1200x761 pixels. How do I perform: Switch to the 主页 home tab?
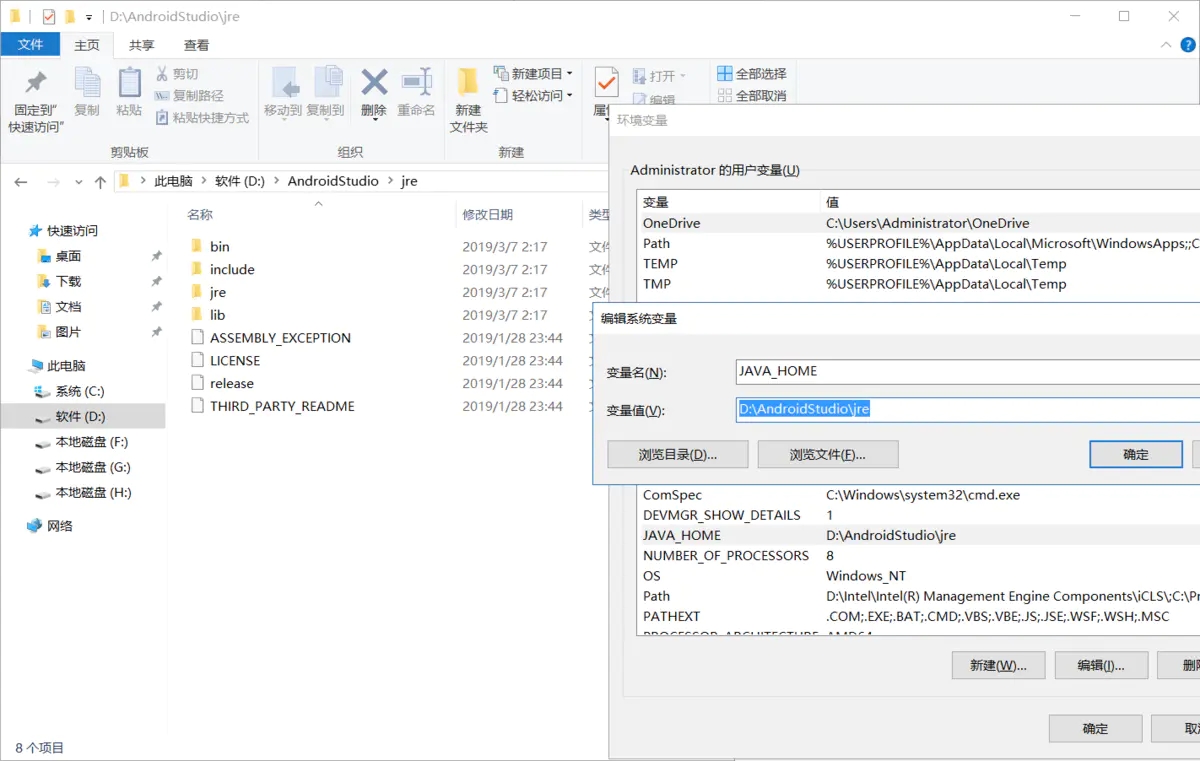[87, 45]
